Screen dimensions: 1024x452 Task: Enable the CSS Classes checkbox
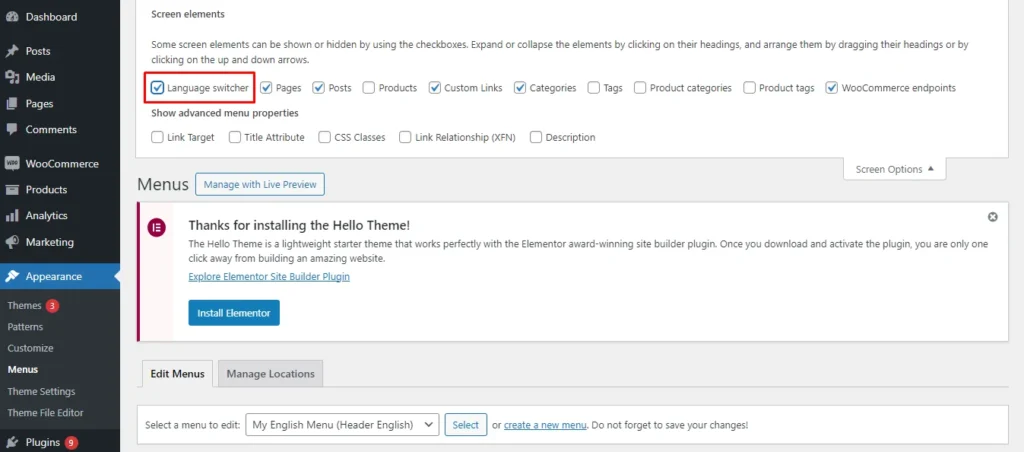click(x=325, y=138)
